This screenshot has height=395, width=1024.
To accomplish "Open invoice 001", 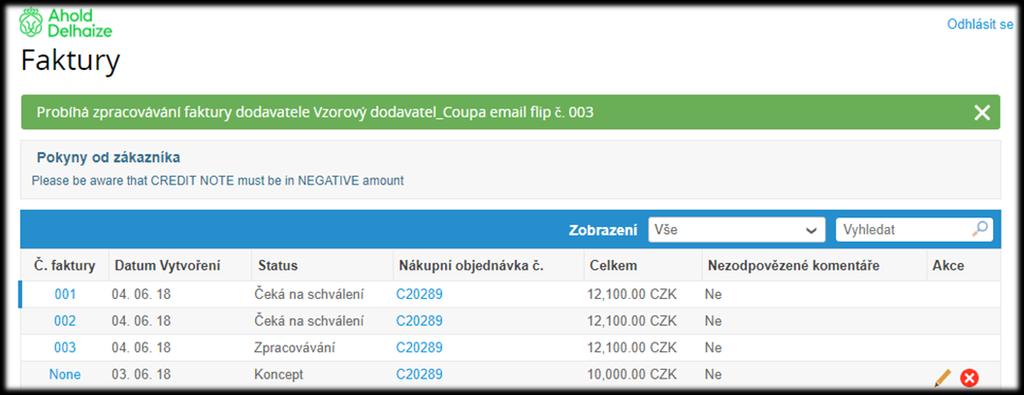I will (65, 294).
